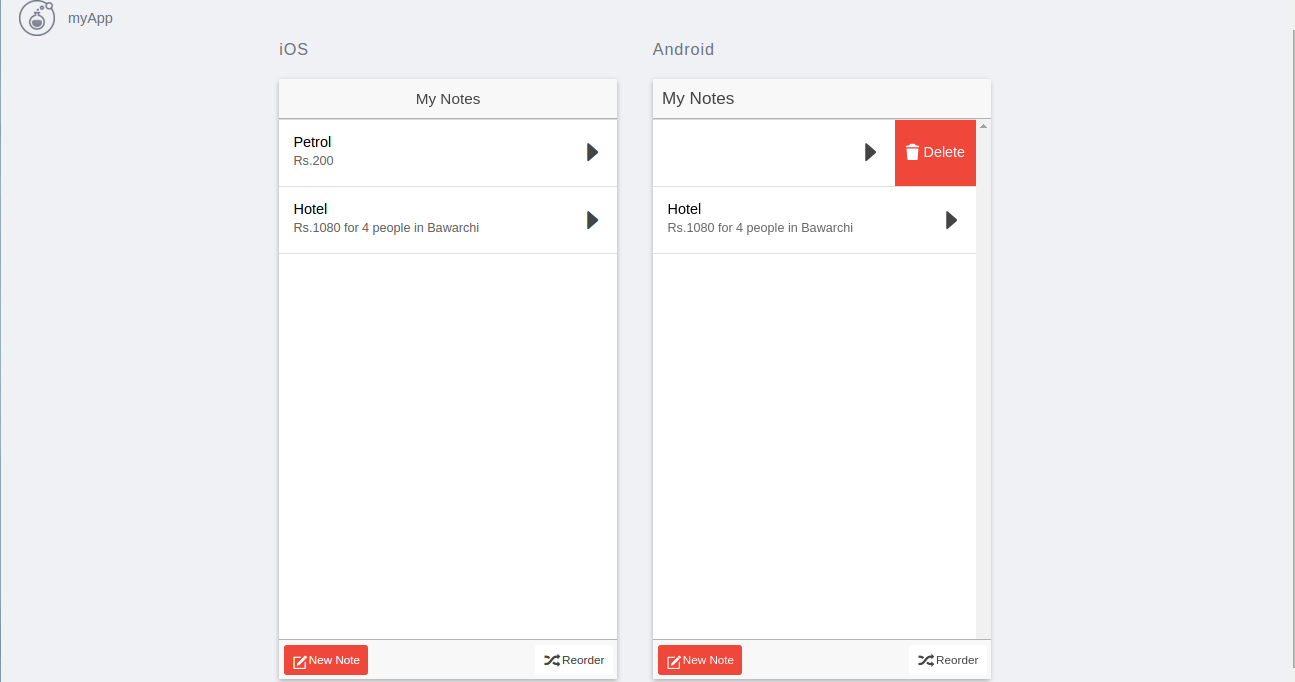Open the myApp title link
1295x682 pixels.
[90, 18]
